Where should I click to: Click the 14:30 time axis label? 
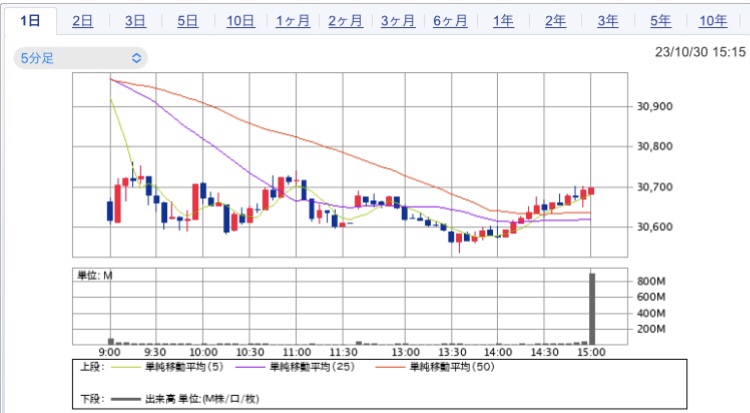pyautogui.click(x=544, y=353)
